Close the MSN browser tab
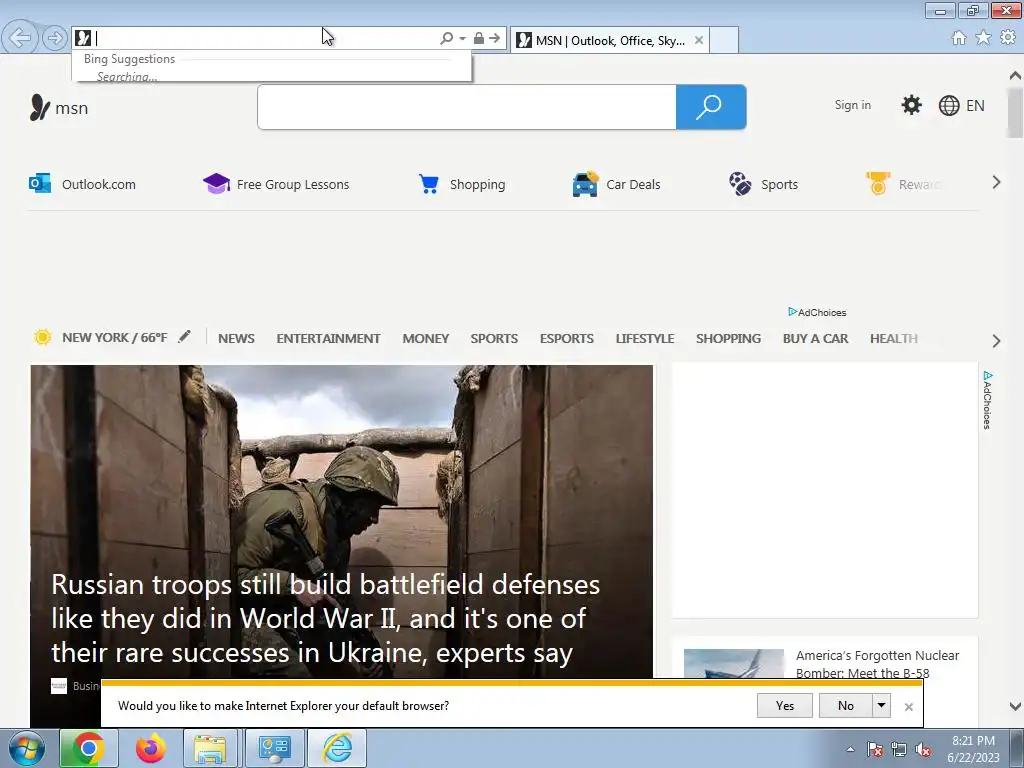1024x768 pixels. [x=699, y=40]
